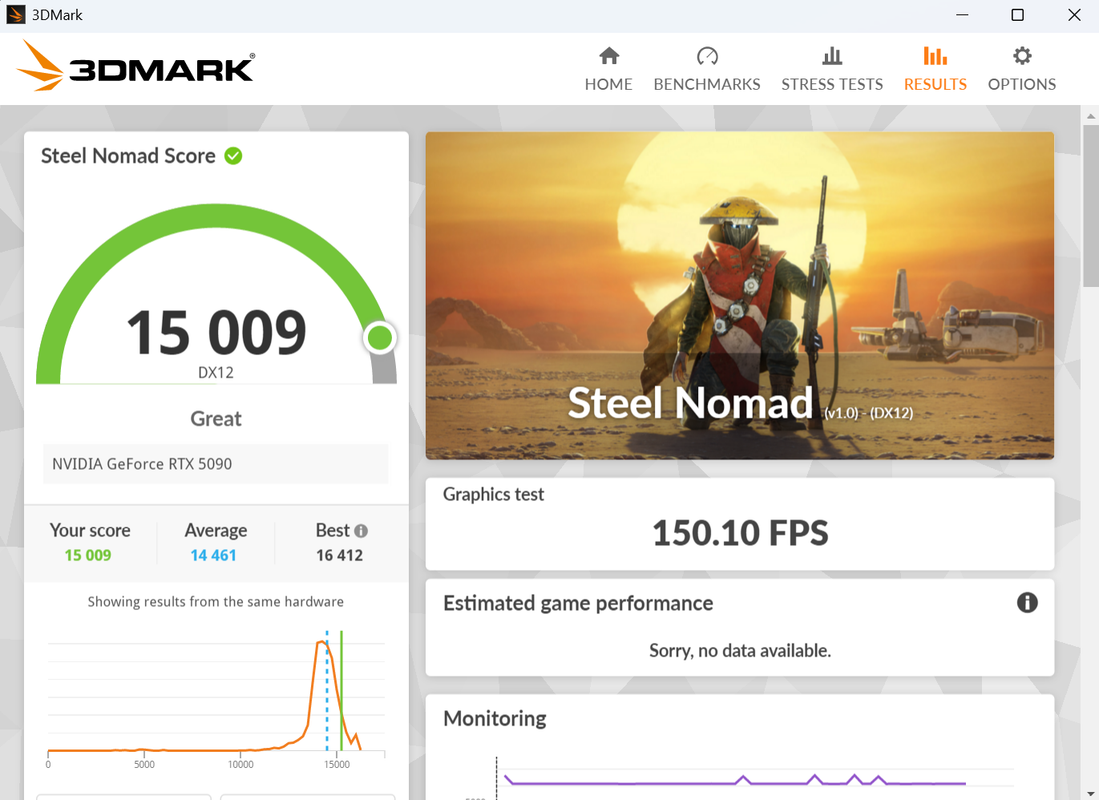Click the 3DMark app icon in title bar
The height and width of the screenshot is (800, 1099).
pos(15,15)
